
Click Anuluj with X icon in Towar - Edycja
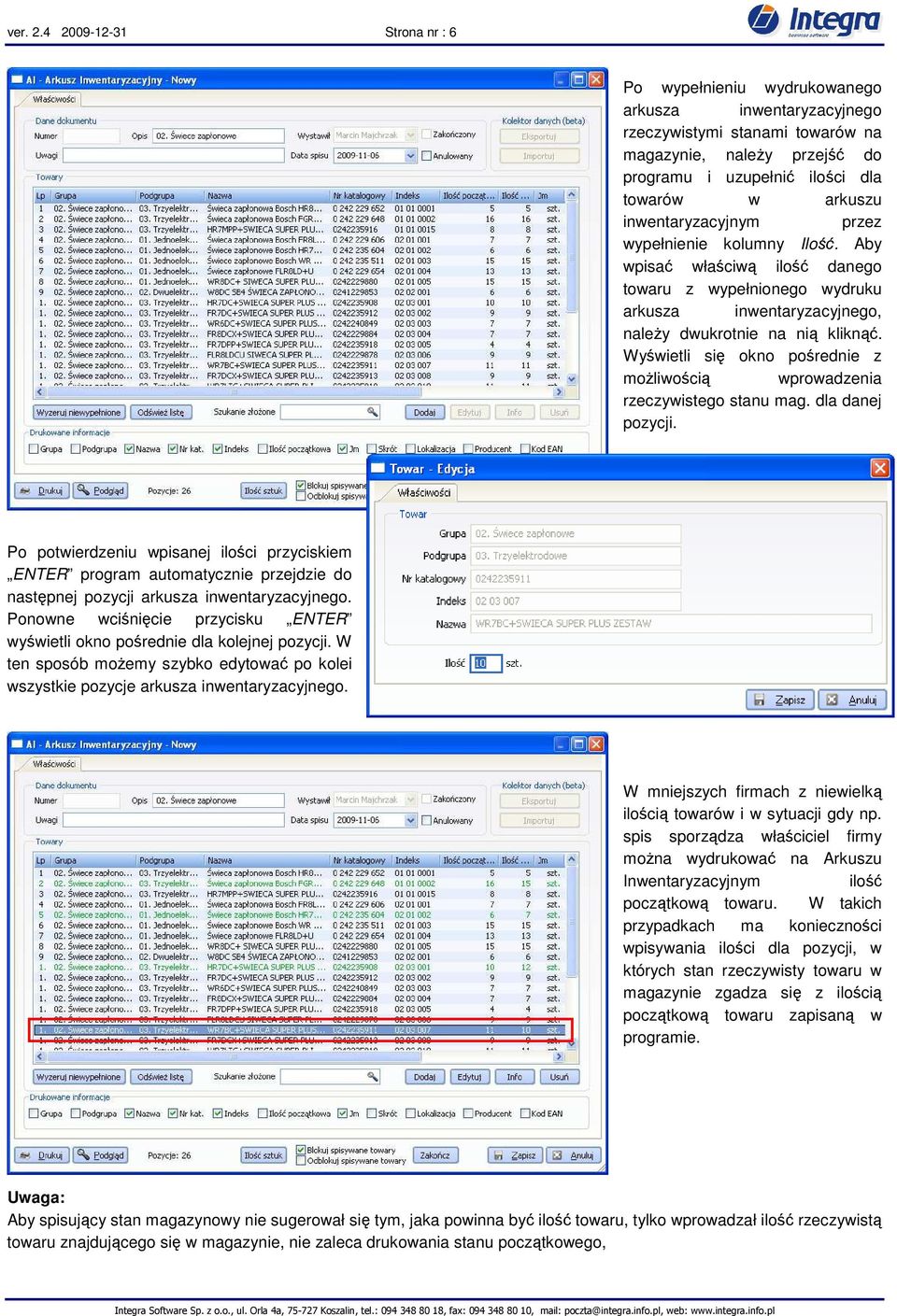pos(852,700)
